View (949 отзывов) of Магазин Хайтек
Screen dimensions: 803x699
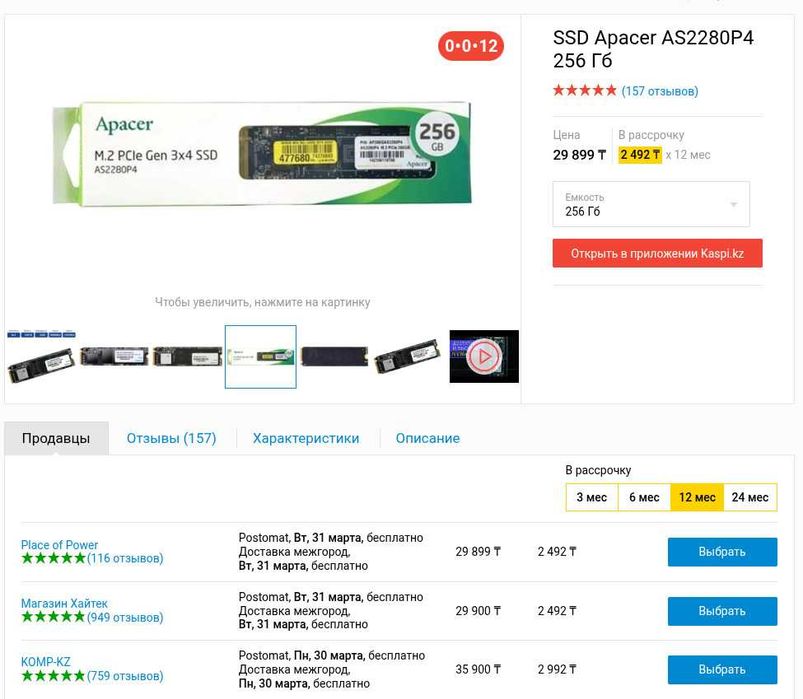pyautogui.click(x=125, y=617)
